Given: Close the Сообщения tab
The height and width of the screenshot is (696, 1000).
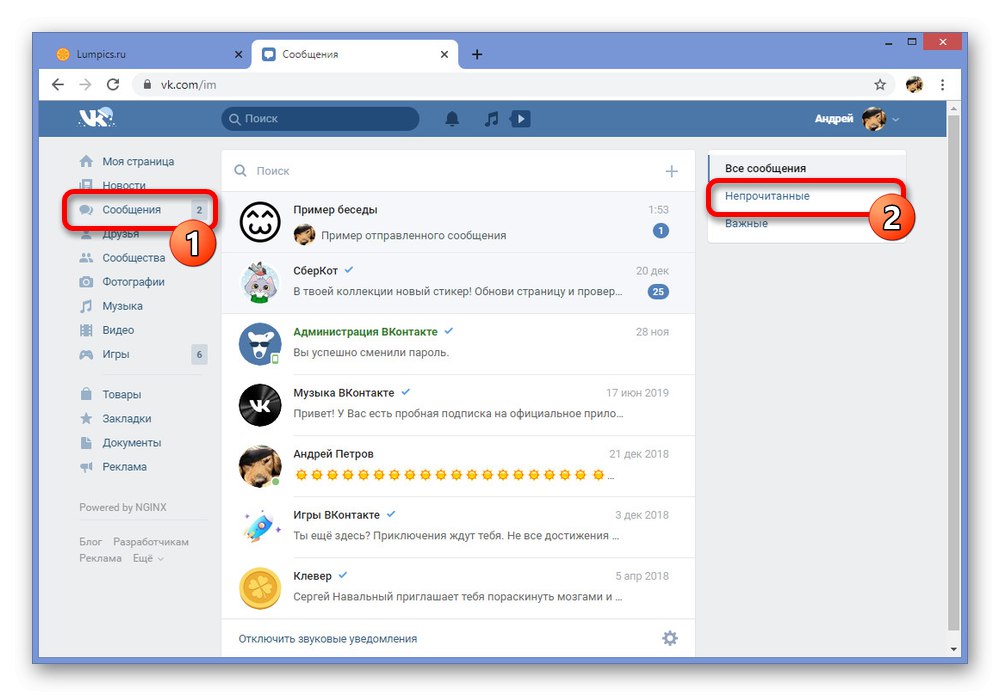Looking at the screenshot, I should tap(445, 54).
